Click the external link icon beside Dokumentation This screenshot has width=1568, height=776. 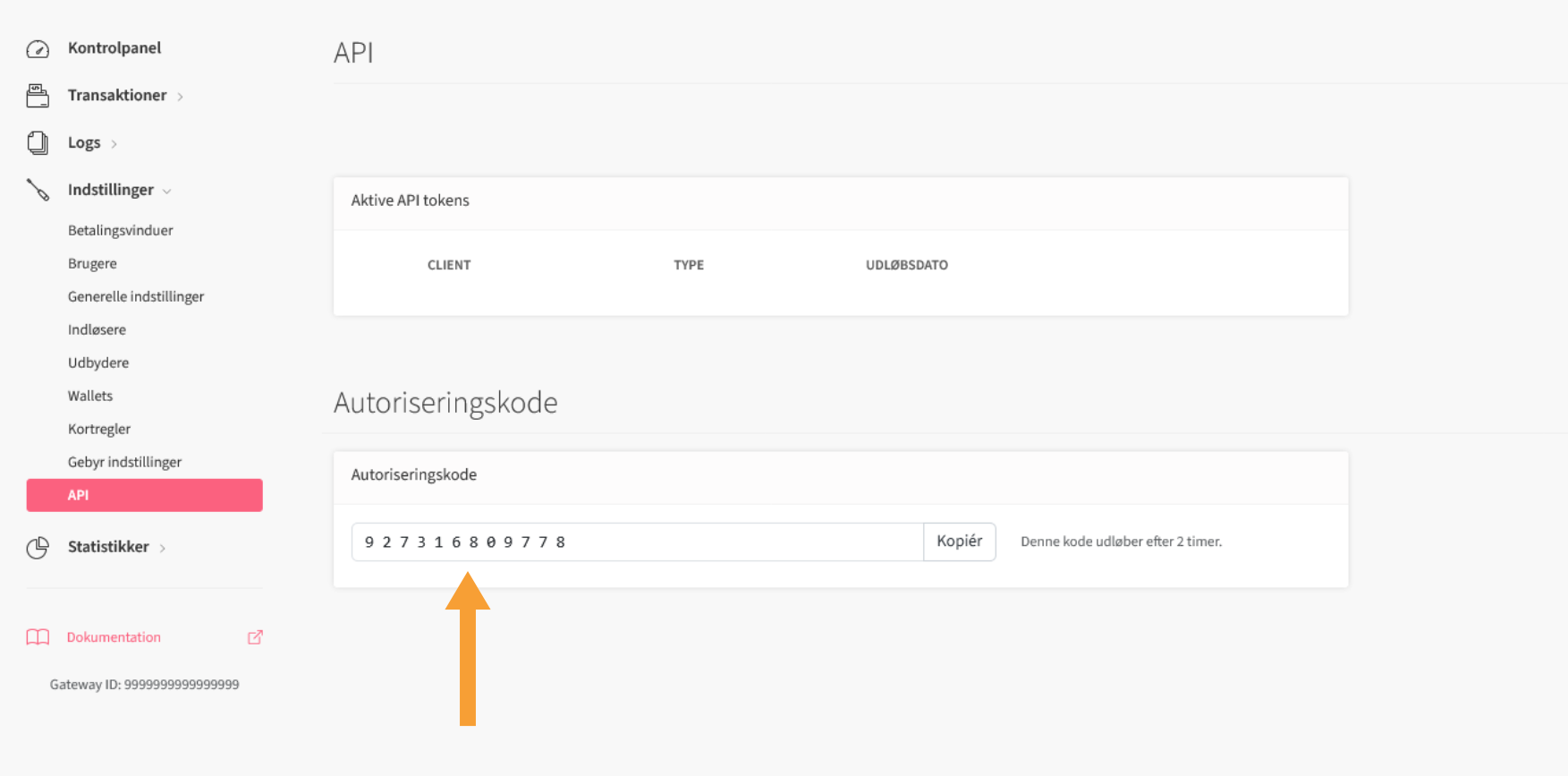point(255,637)
